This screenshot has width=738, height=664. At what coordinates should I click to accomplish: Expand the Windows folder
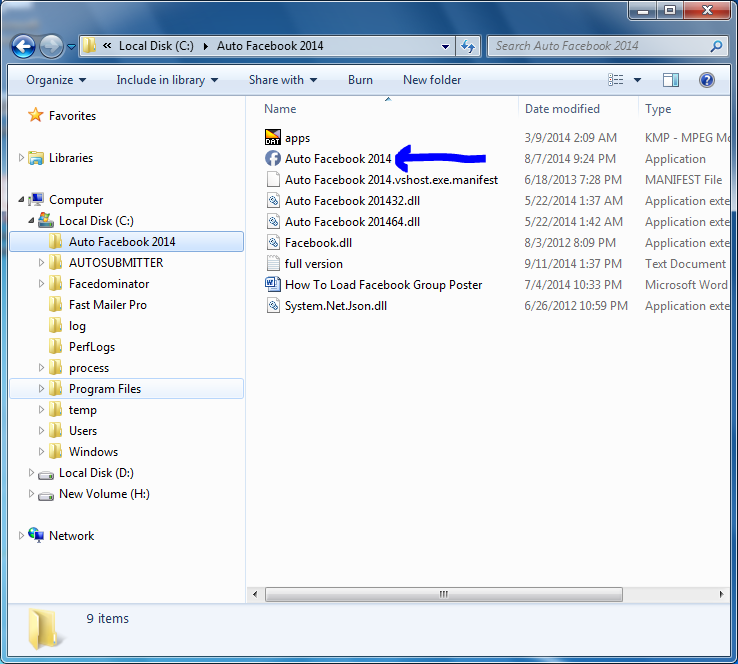tap(41, 452)
